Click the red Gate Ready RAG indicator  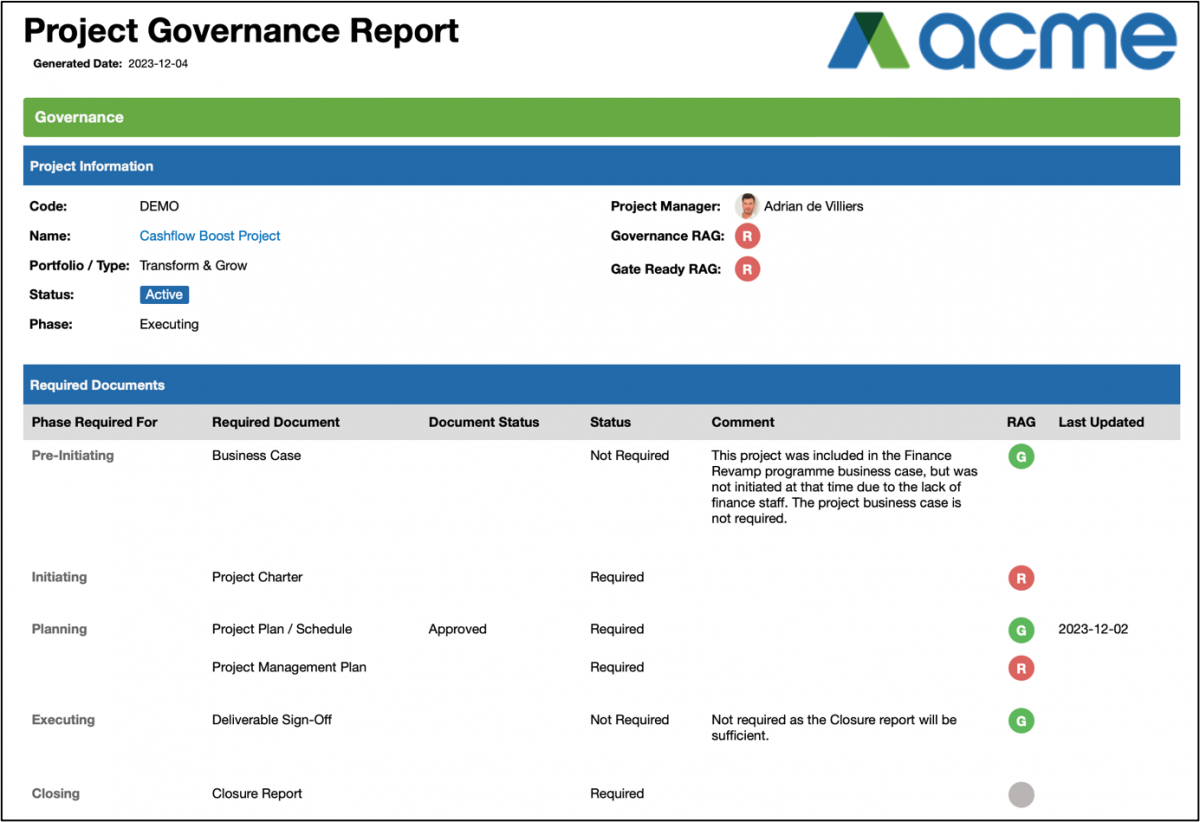point(747,268)
